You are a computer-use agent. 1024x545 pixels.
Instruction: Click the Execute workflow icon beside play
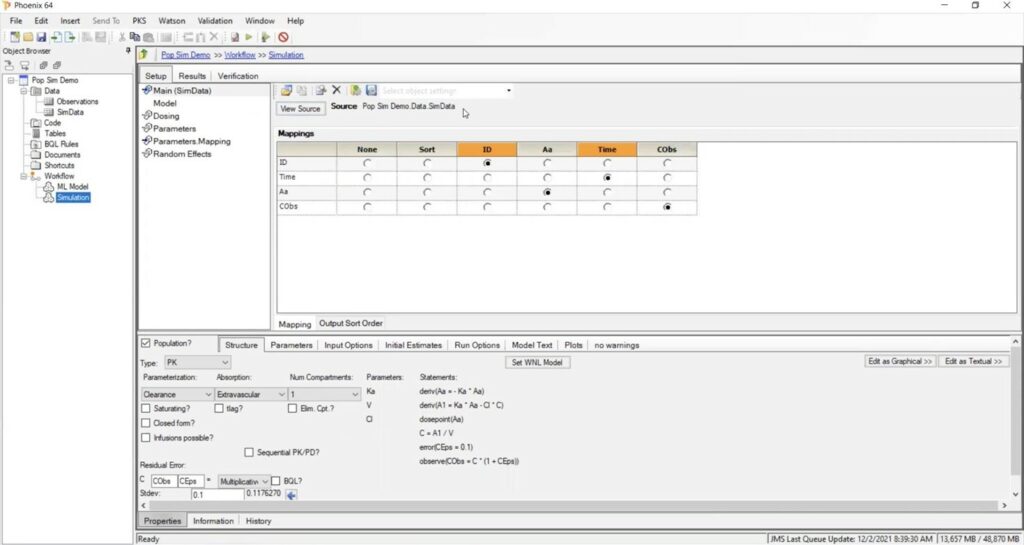coord(265,37)
